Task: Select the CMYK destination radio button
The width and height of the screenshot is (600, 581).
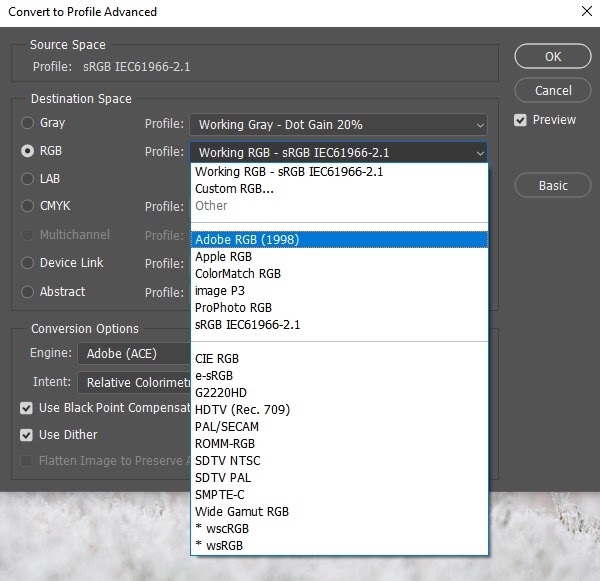Action: (27, 206)
